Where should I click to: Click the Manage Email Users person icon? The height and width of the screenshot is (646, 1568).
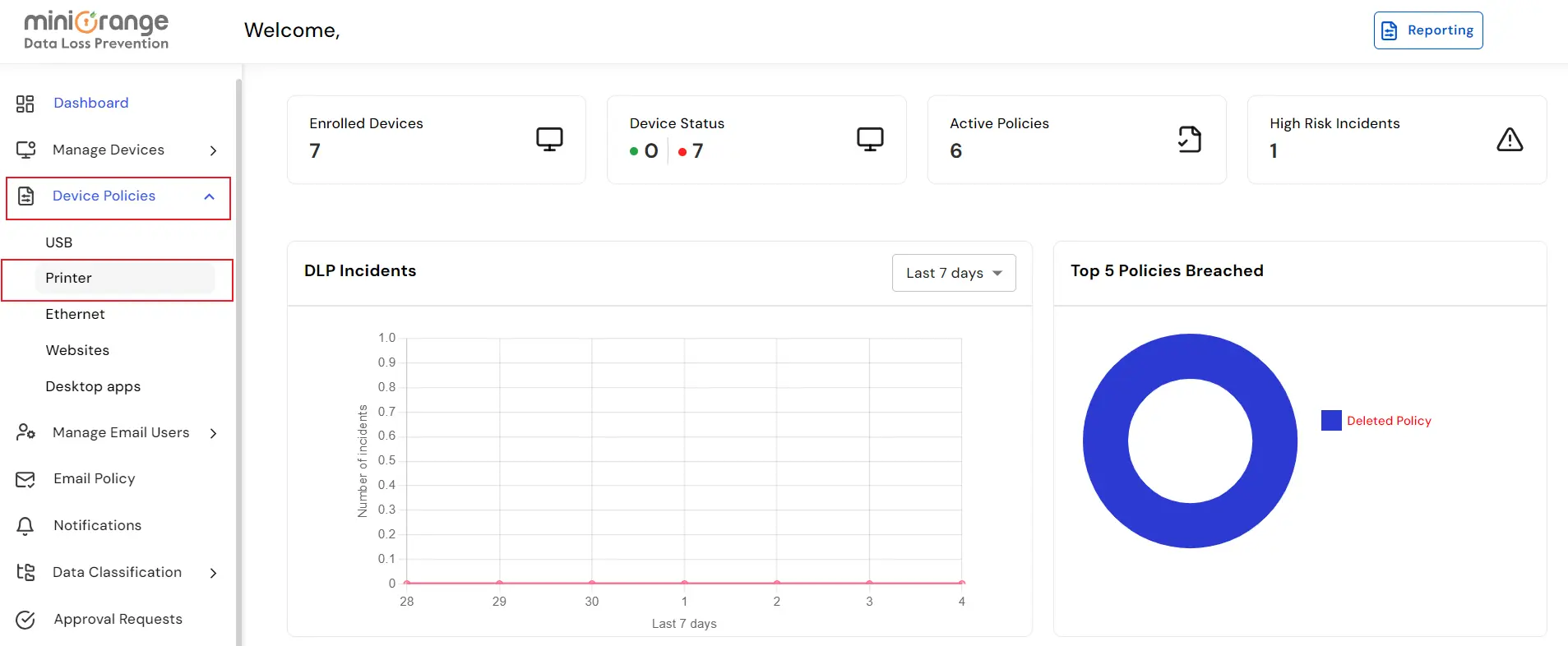25,432
